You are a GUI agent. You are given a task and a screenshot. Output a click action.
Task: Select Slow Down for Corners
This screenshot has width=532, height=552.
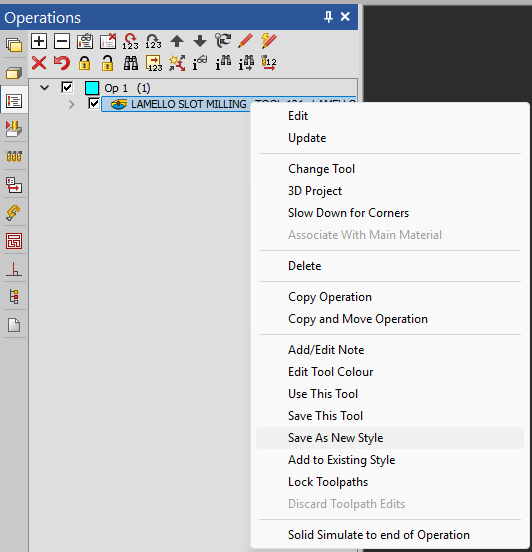(390, 213)
